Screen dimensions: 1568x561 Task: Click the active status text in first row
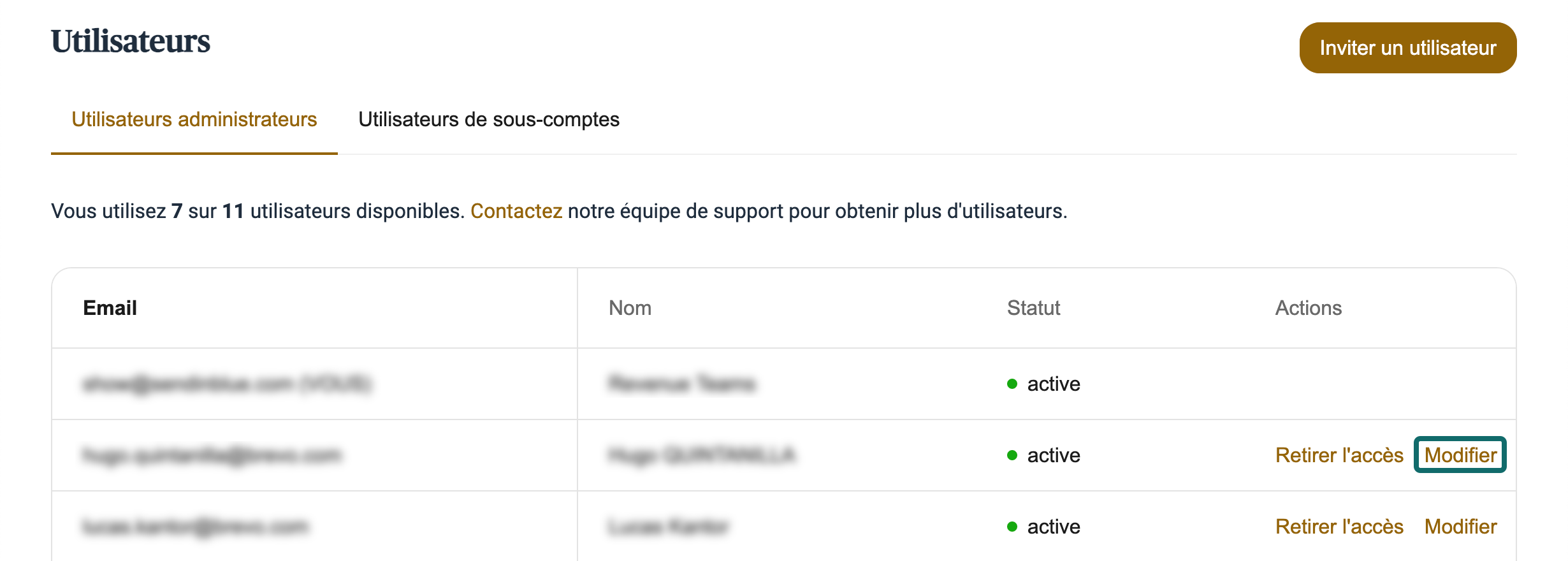1054,384
